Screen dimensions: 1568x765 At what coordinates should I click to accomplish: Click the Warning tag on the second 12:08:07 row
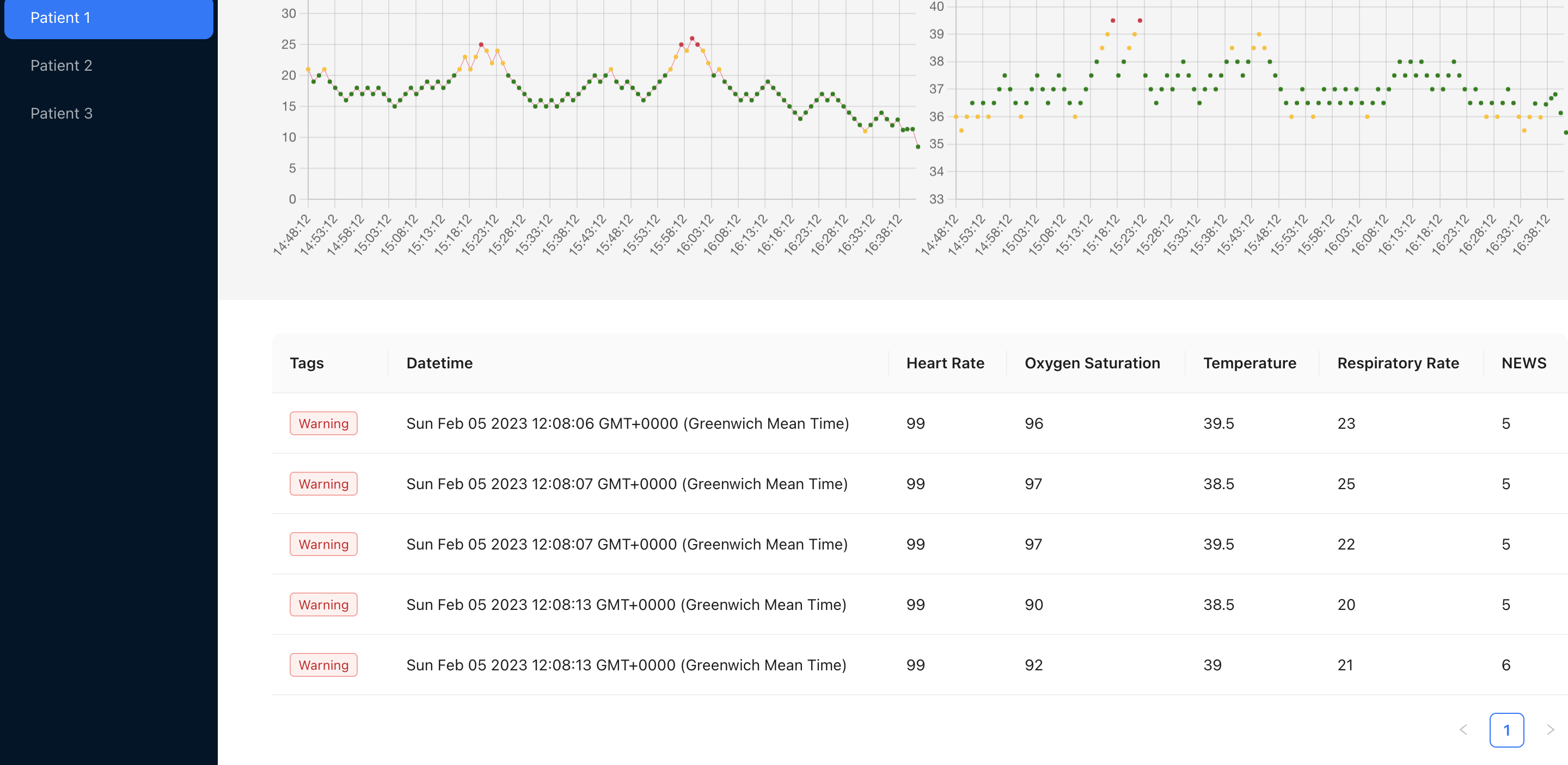pyautogui.click(x=323, y=544)
